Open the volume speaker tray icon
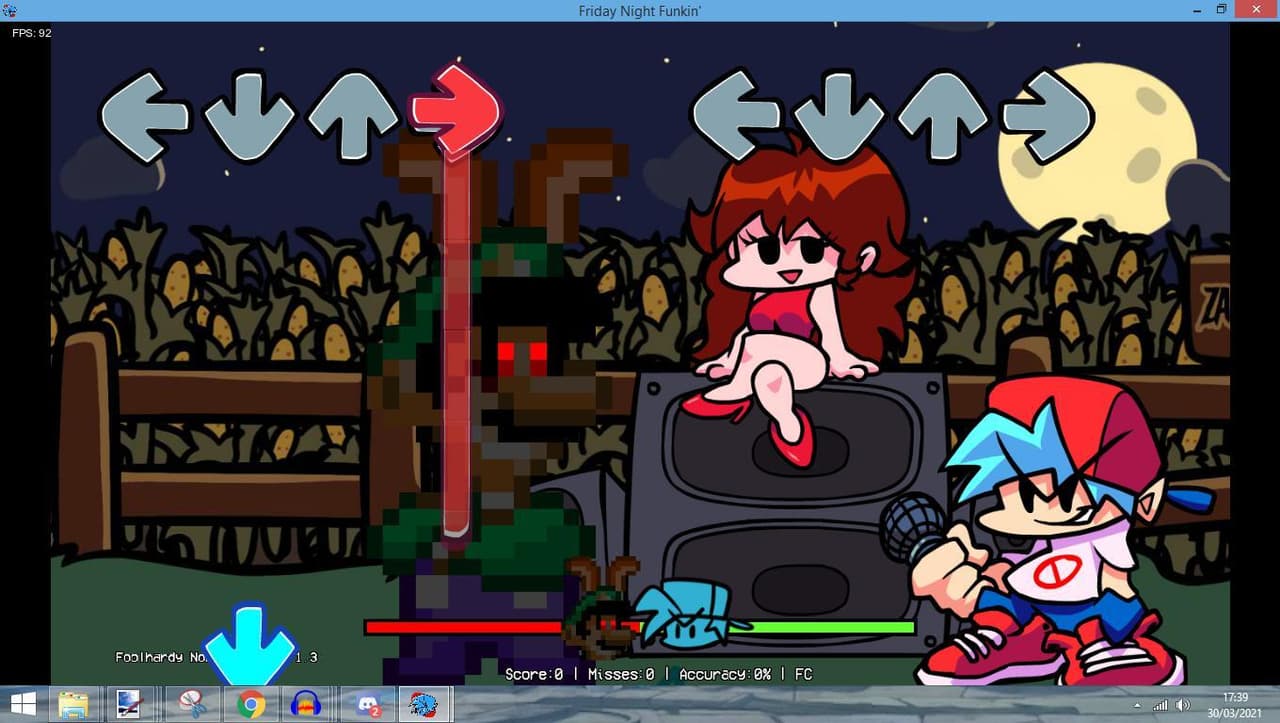Viewport: 1280px width, 723px height. pyautogui.click(x=1184, y=705)
